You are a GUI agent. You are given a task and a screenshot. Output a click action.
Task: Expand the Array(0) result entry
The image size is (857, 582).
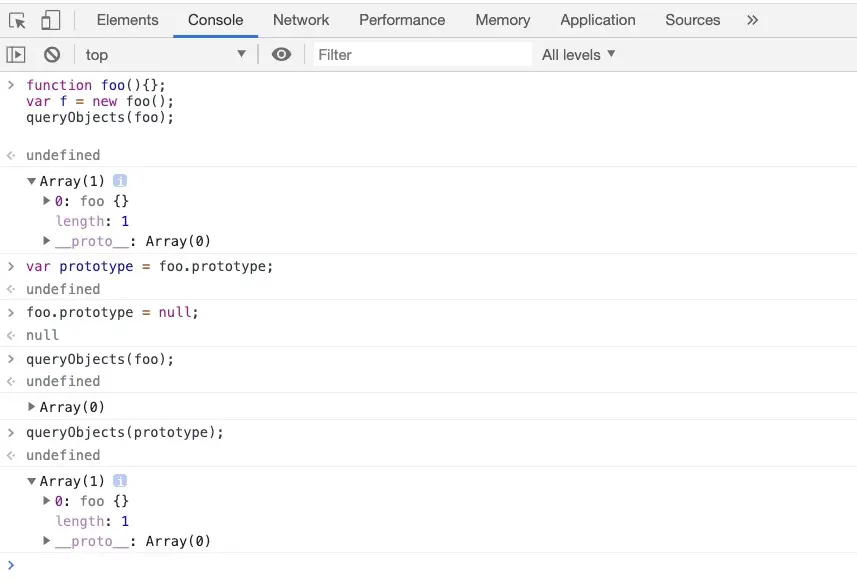pos(32,407)
